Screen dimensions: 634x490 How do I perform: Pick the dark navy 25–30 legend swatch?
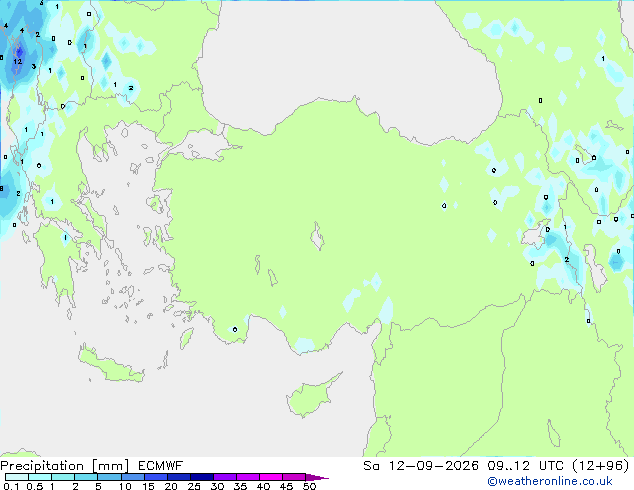pyautogui.click(x=202, y=477)
